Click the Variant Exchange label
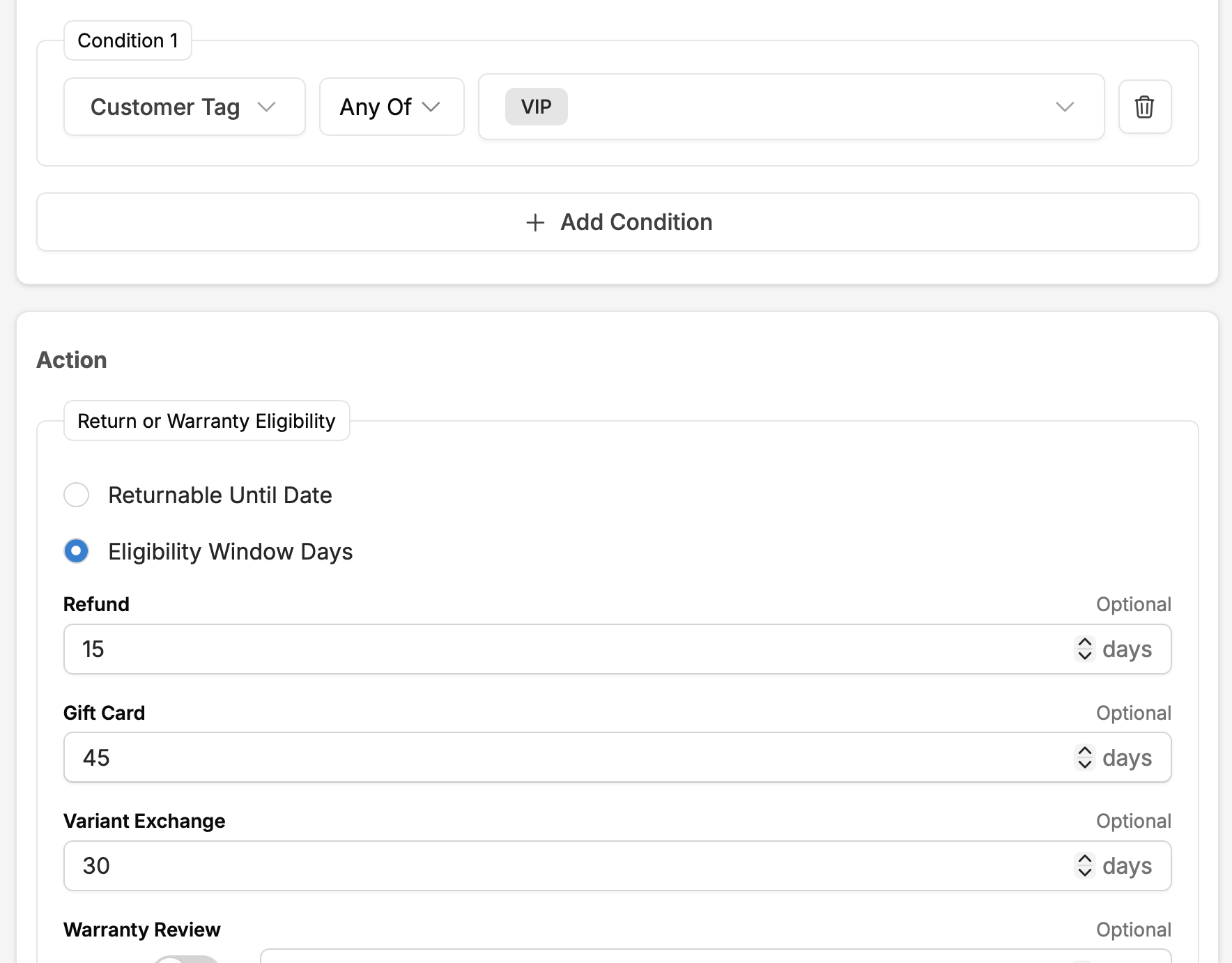Viewport: 1232px width, 963px height. [x=144, y=821]
